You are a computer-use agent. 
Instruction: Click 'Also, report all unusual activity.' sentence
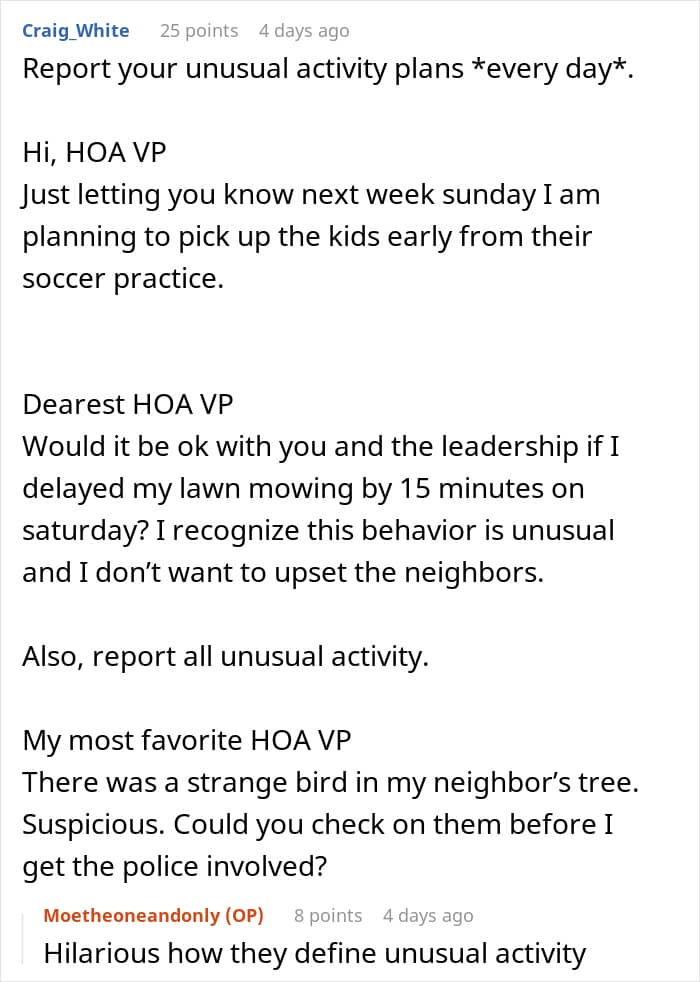[x=226, y=656]
